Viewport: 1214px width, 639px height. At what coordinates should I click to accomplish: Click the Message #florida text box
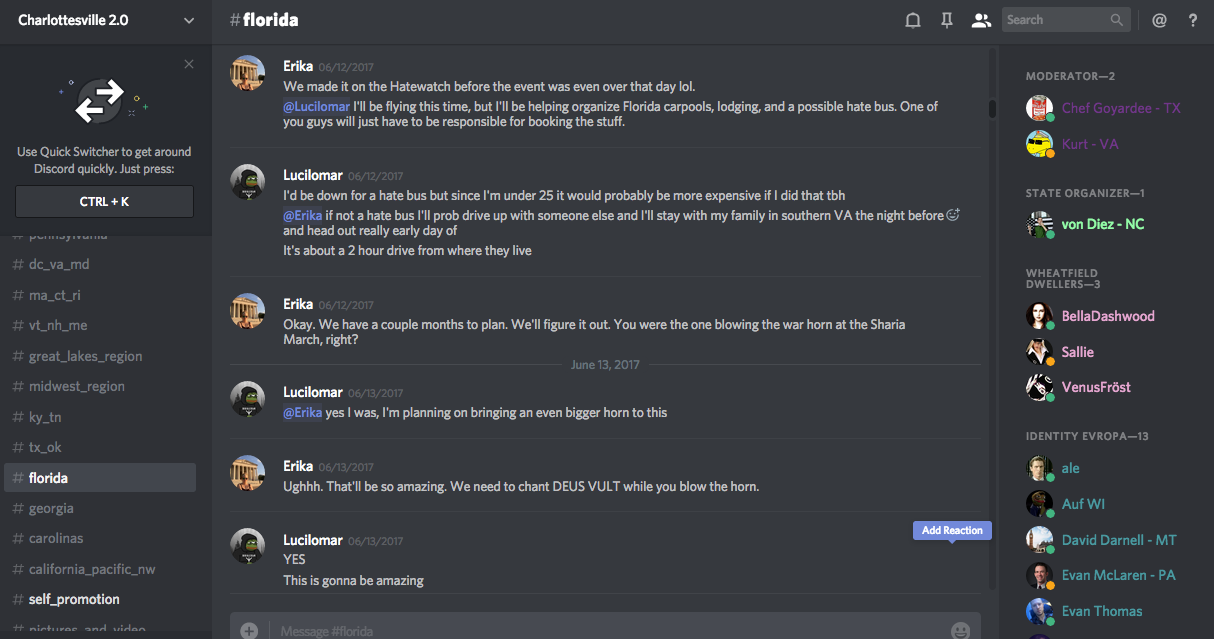coord(600,630)
